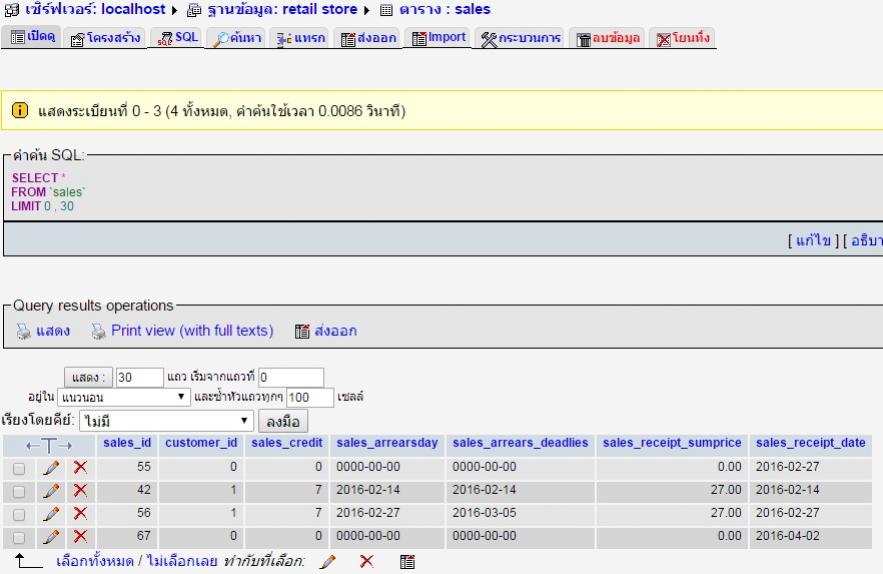Click the export icon beside the bottom selection actions
The width and height of the screenshot is (883, 574).
407,562
